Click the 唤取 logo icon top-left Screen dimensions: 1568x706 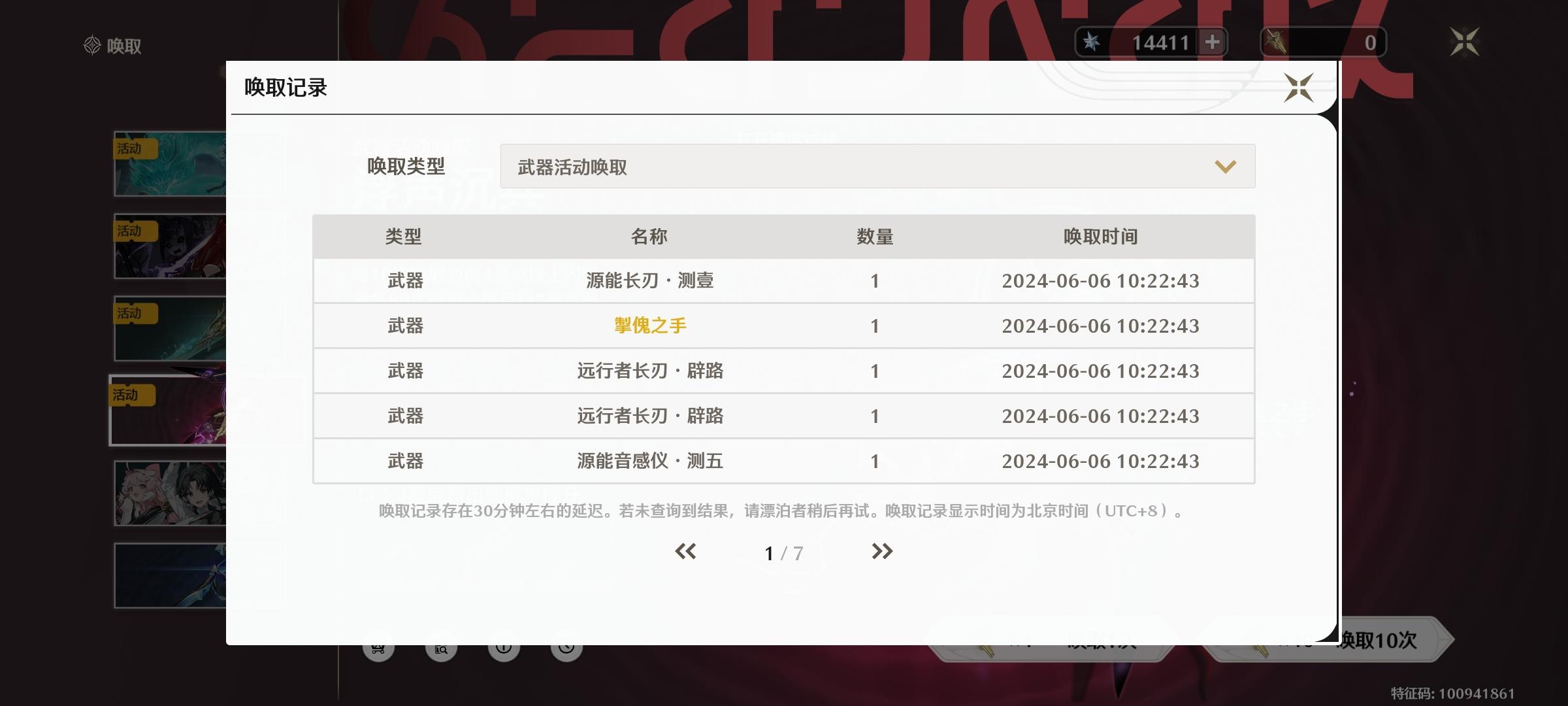[92, 46]
